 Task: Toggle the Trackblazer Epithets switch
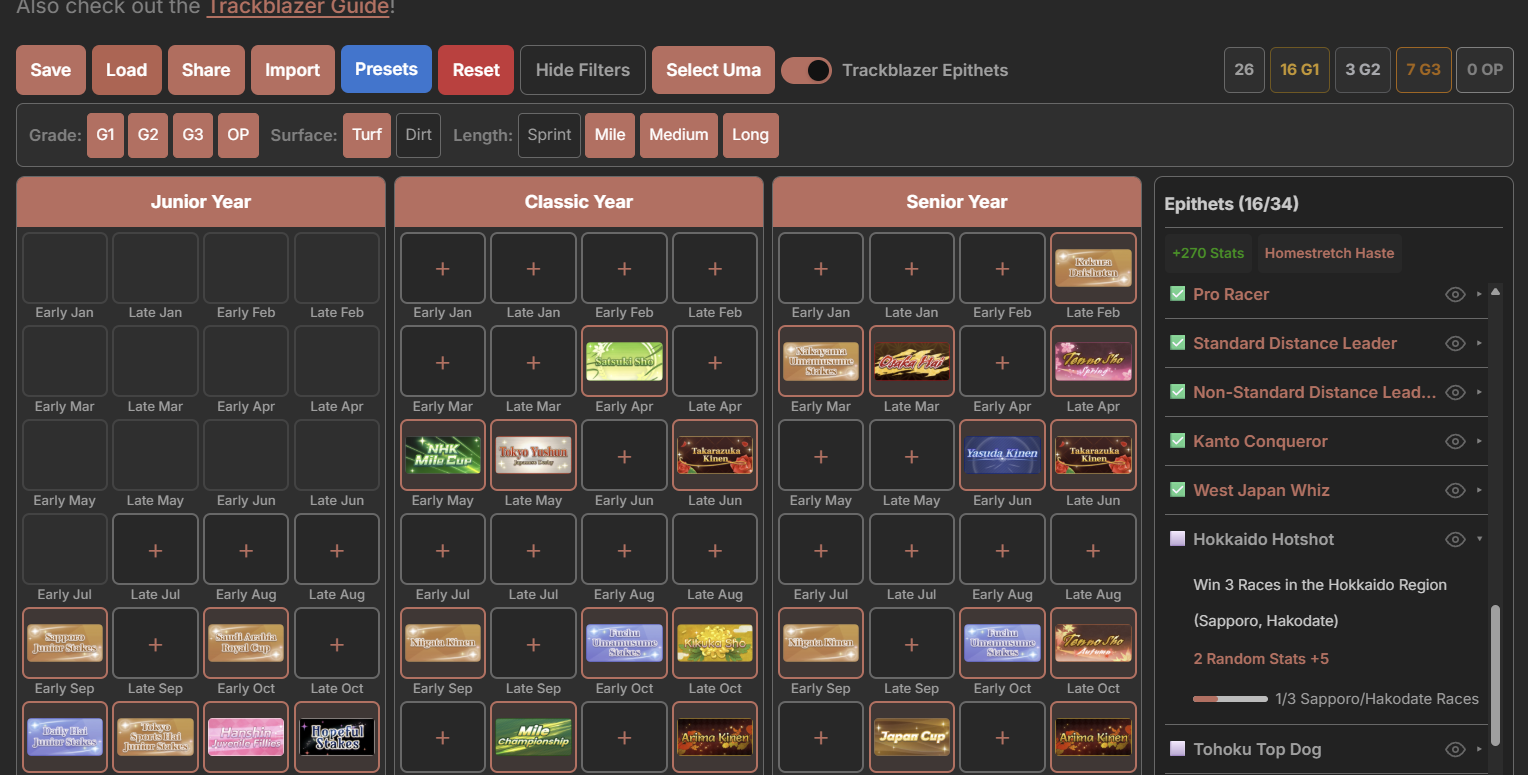click(x=806, y=70)
